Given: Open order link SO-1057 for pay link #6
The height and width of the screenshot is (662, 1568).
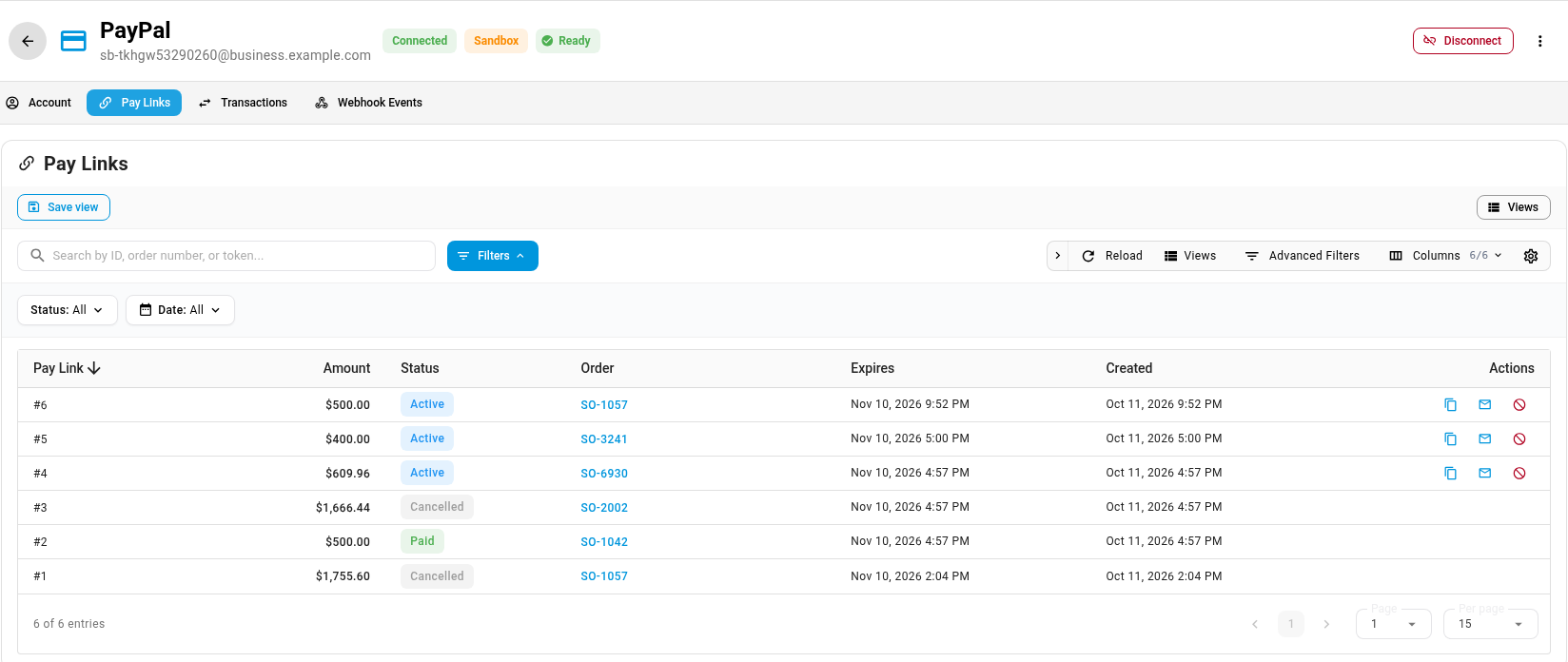Looking at the screenshot, I should (604, 405).
